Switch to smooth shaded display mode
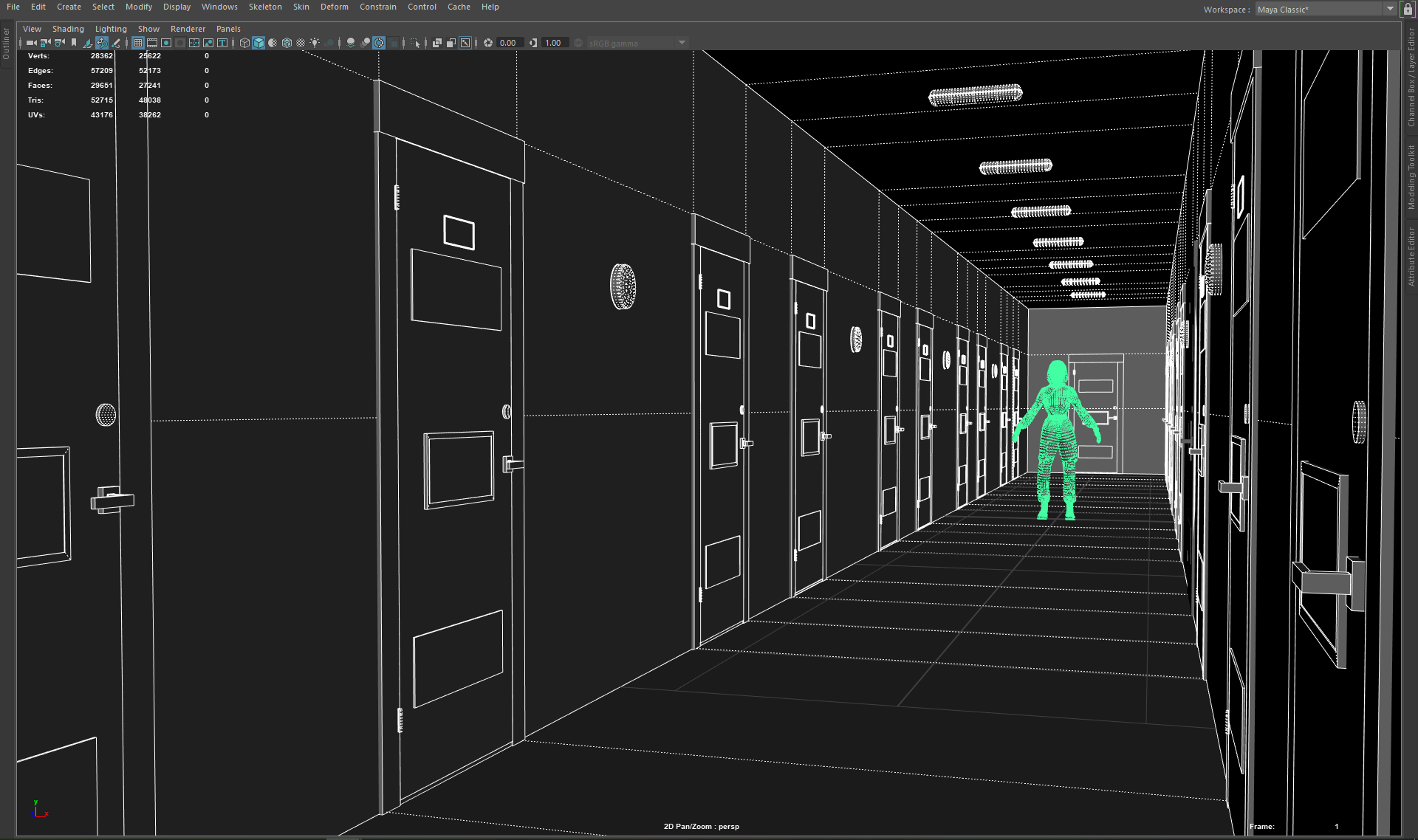The image size is (1418, 840). (258, 43)
